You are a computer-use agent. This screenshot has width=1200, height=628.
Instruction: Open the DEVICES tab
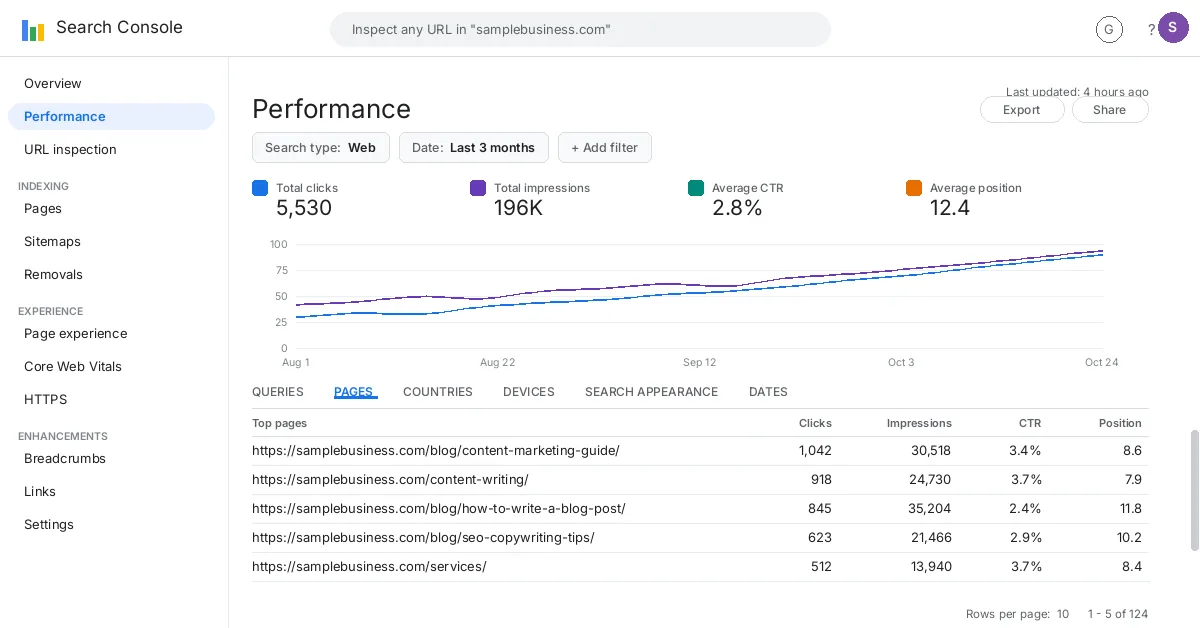coord(529,392)
